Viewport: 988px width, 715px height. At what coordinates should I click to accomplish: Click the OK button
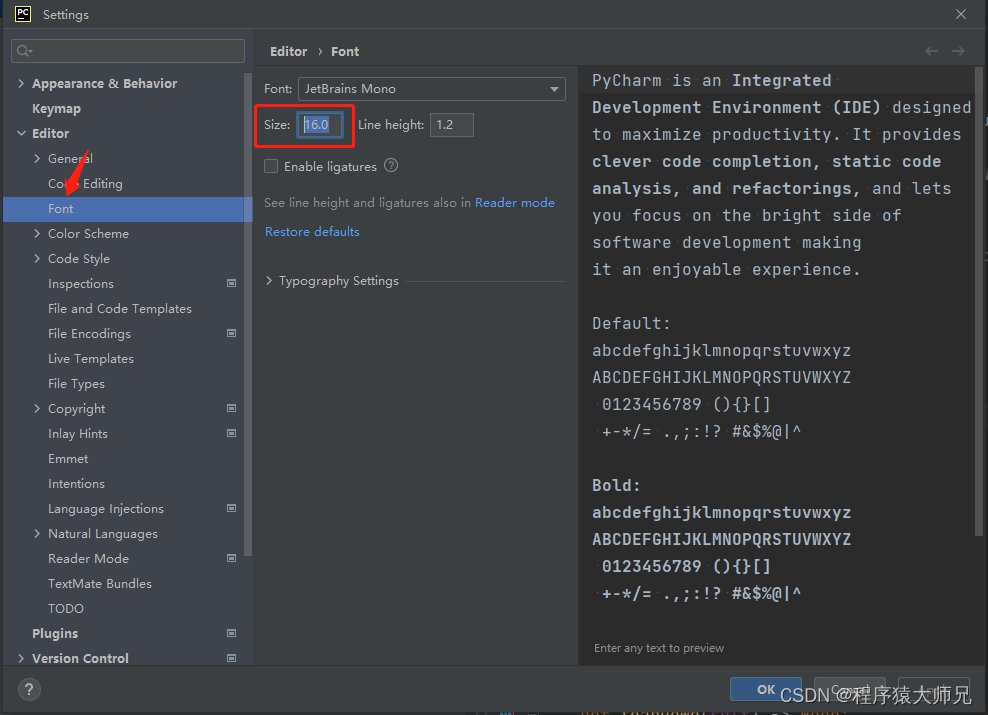766,689
